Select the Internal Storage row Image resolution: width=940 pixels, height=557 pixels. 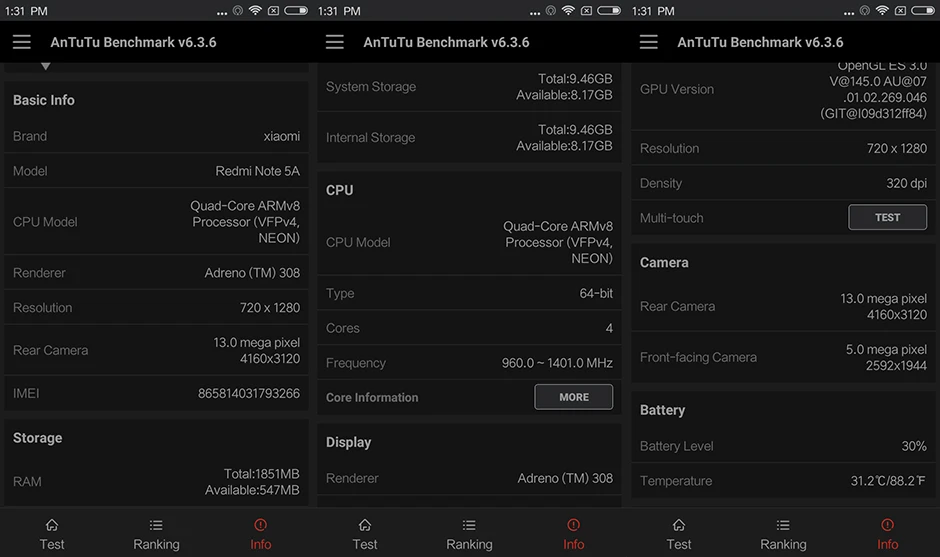point(469,137)
